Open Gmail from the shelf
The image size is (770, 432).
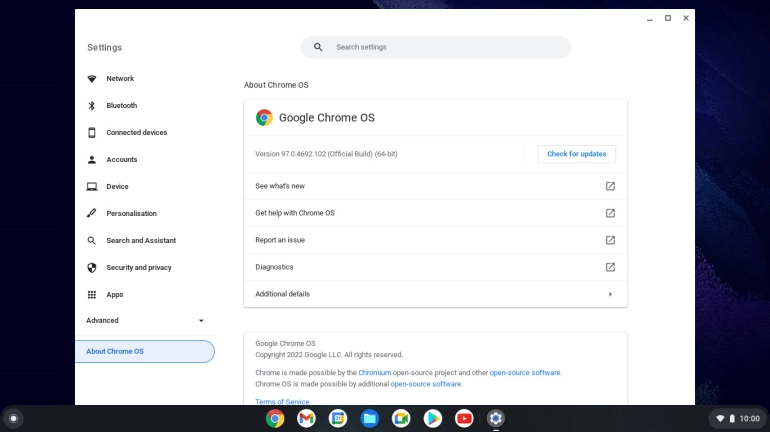[306, 418]
